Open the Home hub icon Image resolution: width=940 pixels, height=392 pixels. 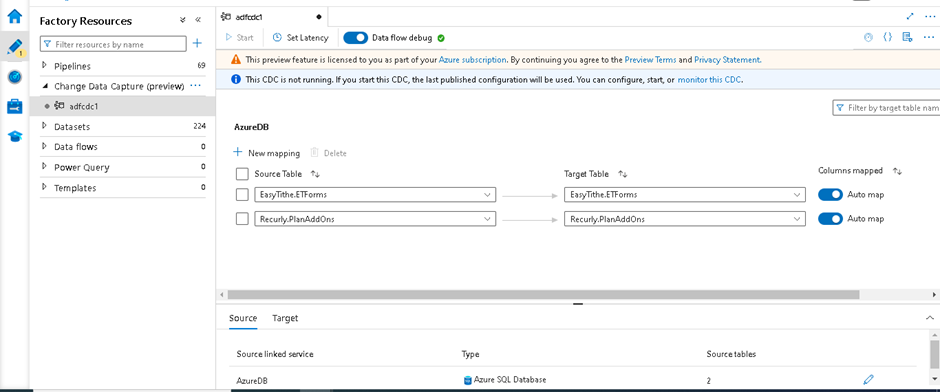(14, 16)
